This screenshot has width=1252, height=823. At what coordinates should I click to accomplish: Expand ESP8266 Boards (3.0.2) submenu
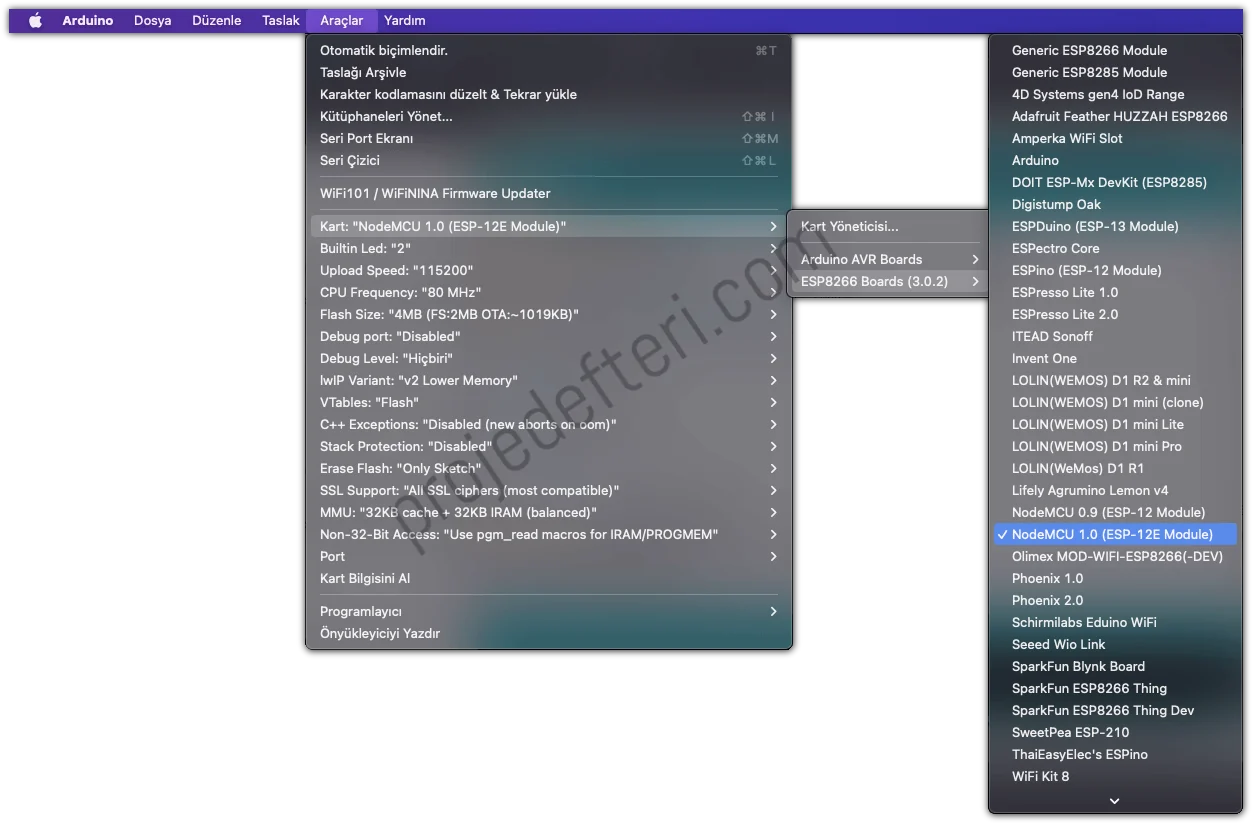tap(889, 281)
